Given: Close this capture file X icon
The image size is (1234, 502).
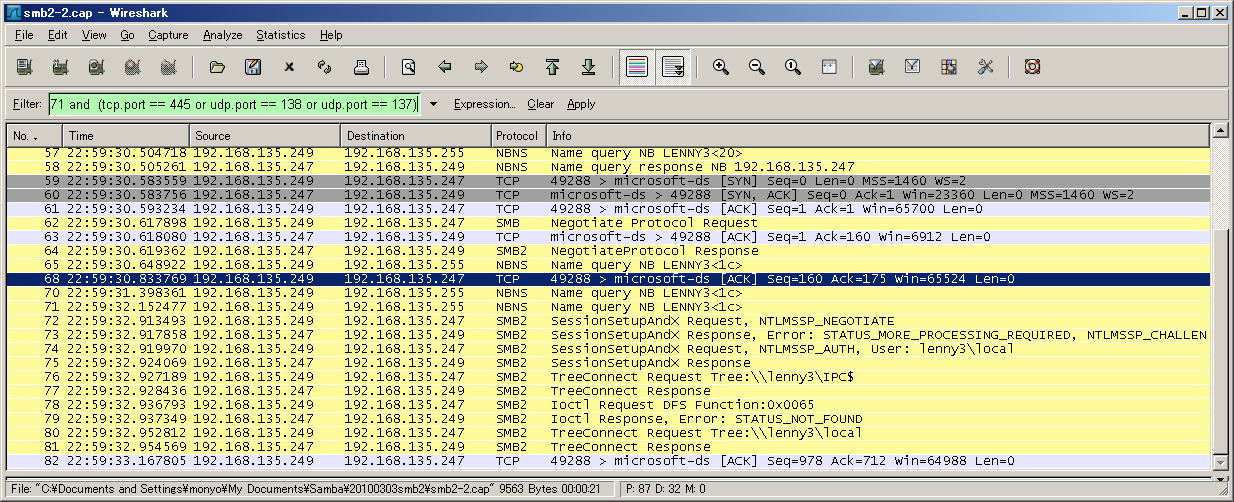Looking at the screenshot, I should 289,67.
